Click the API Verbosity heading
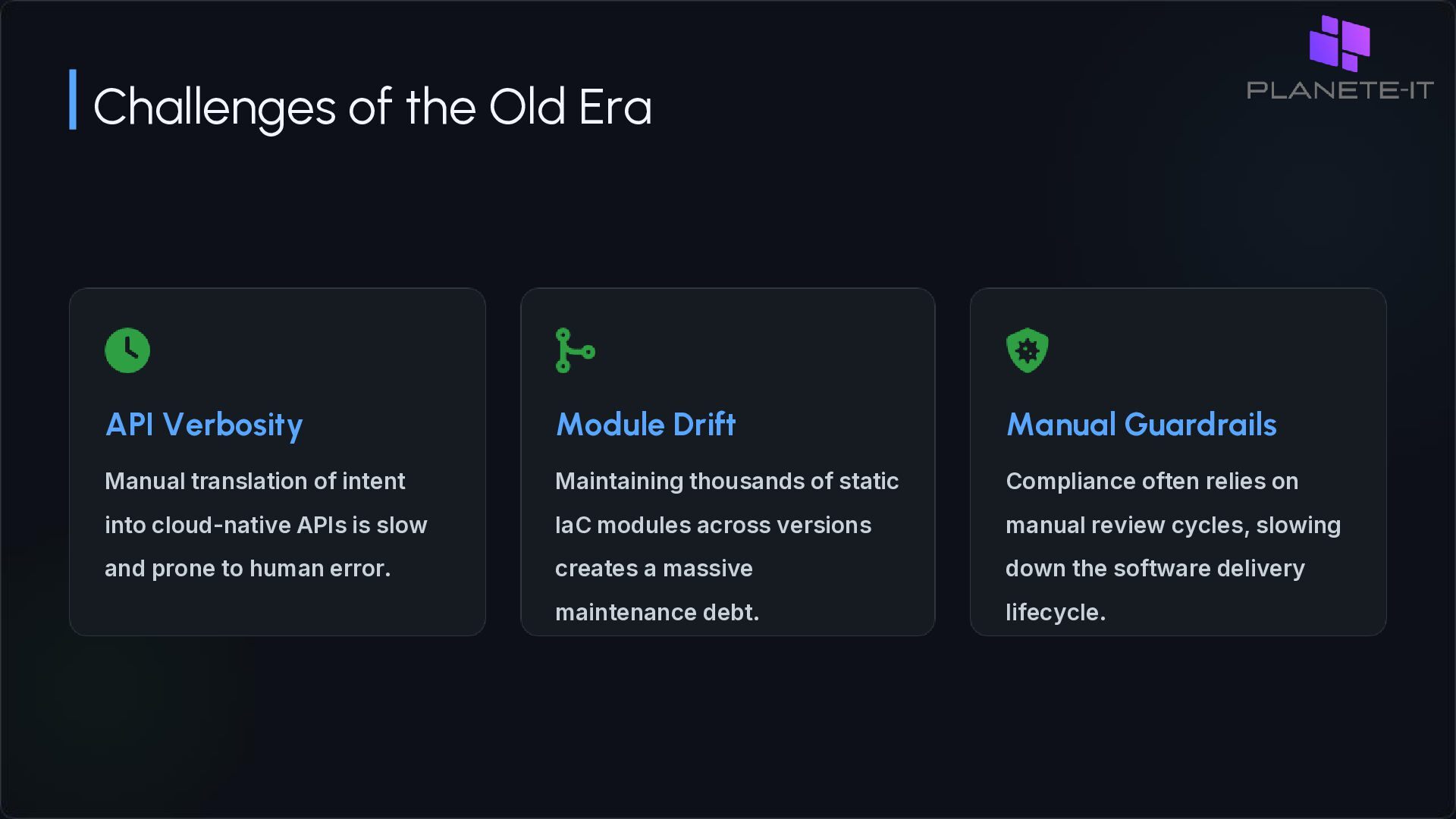 click(x=204, y=425)
